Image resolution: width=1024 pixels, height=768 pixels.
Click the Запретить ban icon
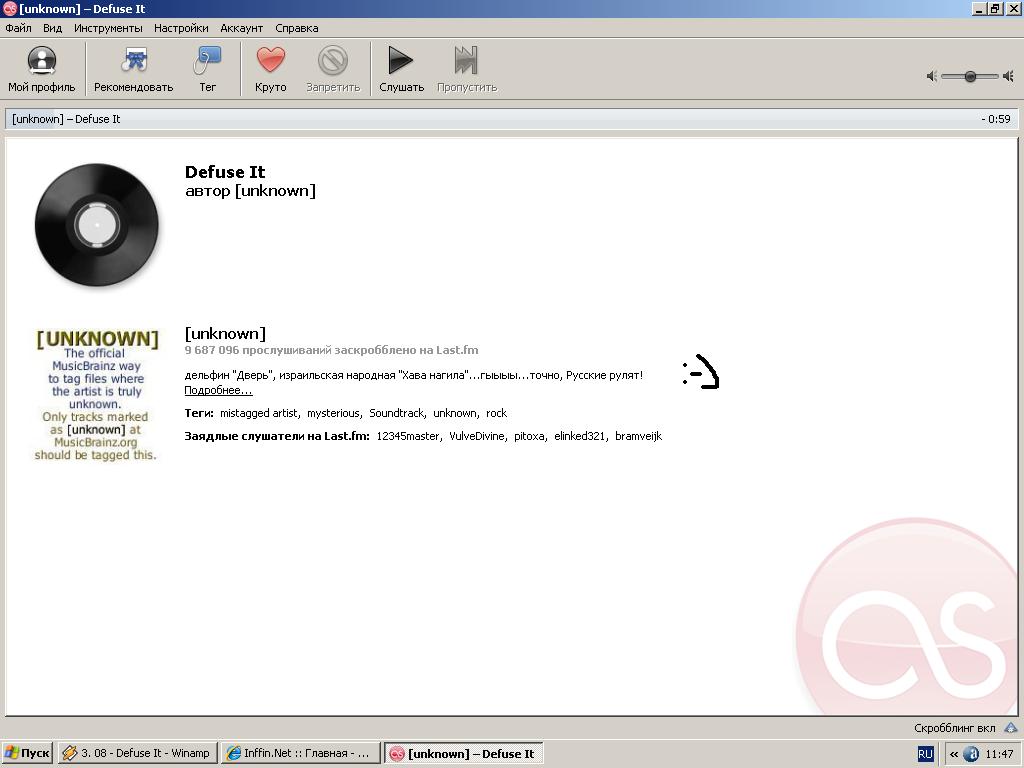pyautogui.click(x=333, y=69)
